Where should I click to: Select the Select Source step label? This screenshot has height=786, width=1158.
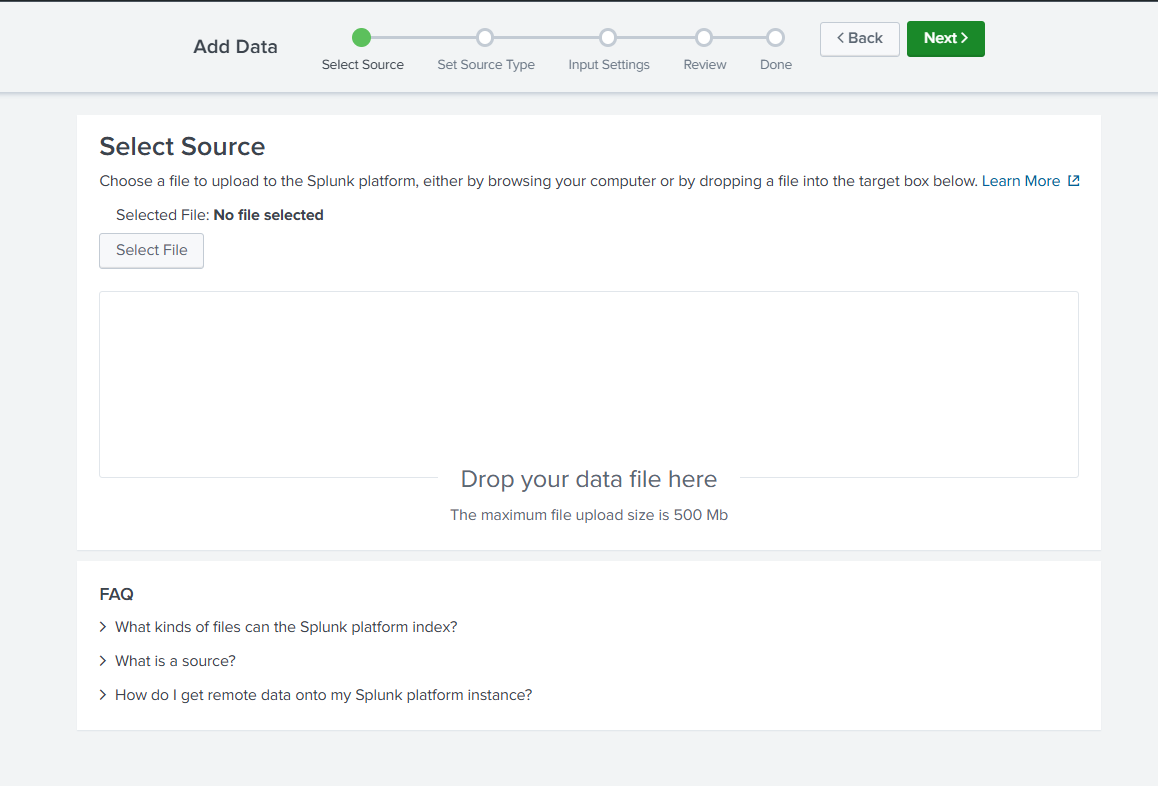coord(363,65)
